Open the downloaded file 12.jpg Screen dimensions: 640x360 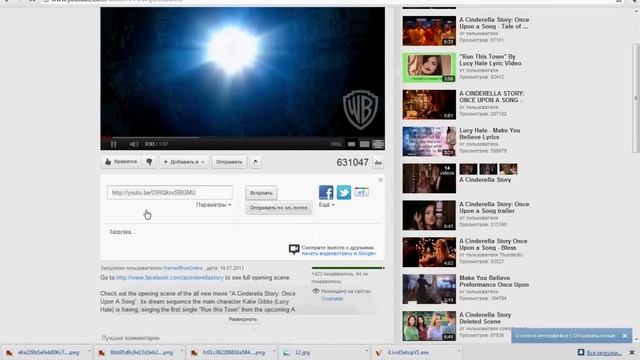tap(302, 352)
